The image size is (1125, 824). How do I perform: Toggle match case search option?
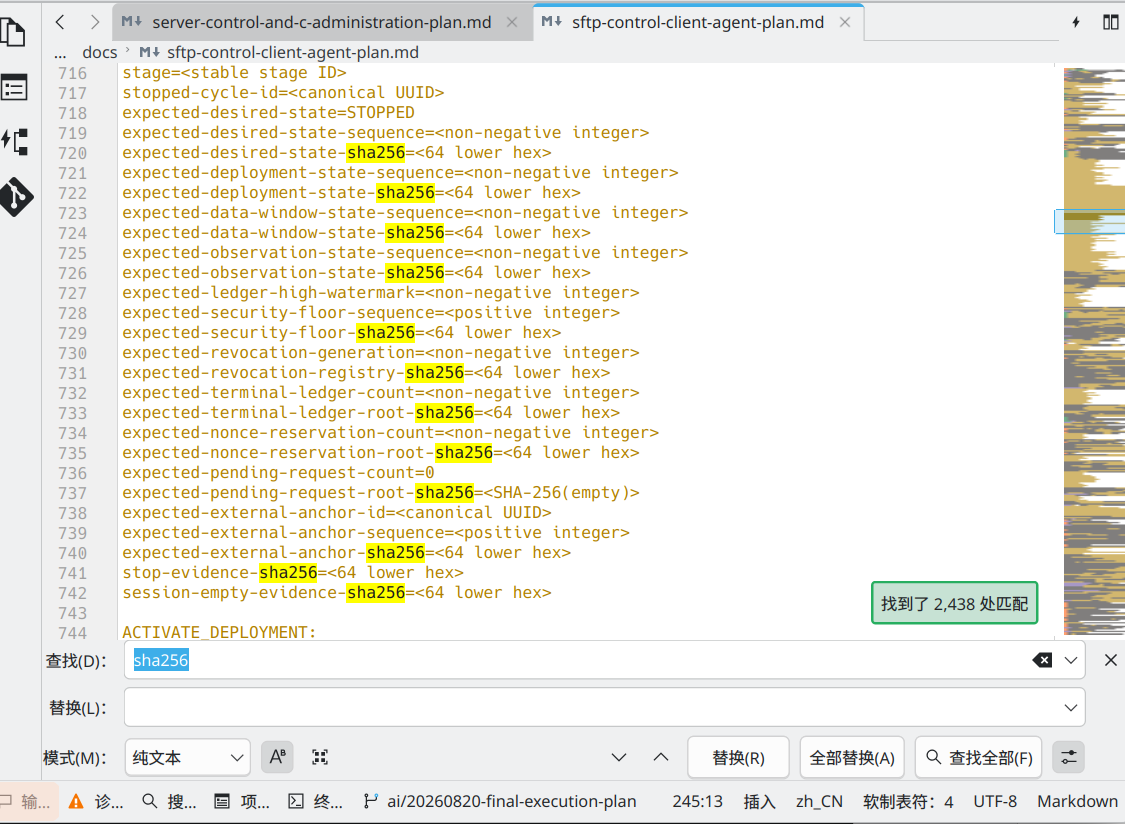pos(278,757)
